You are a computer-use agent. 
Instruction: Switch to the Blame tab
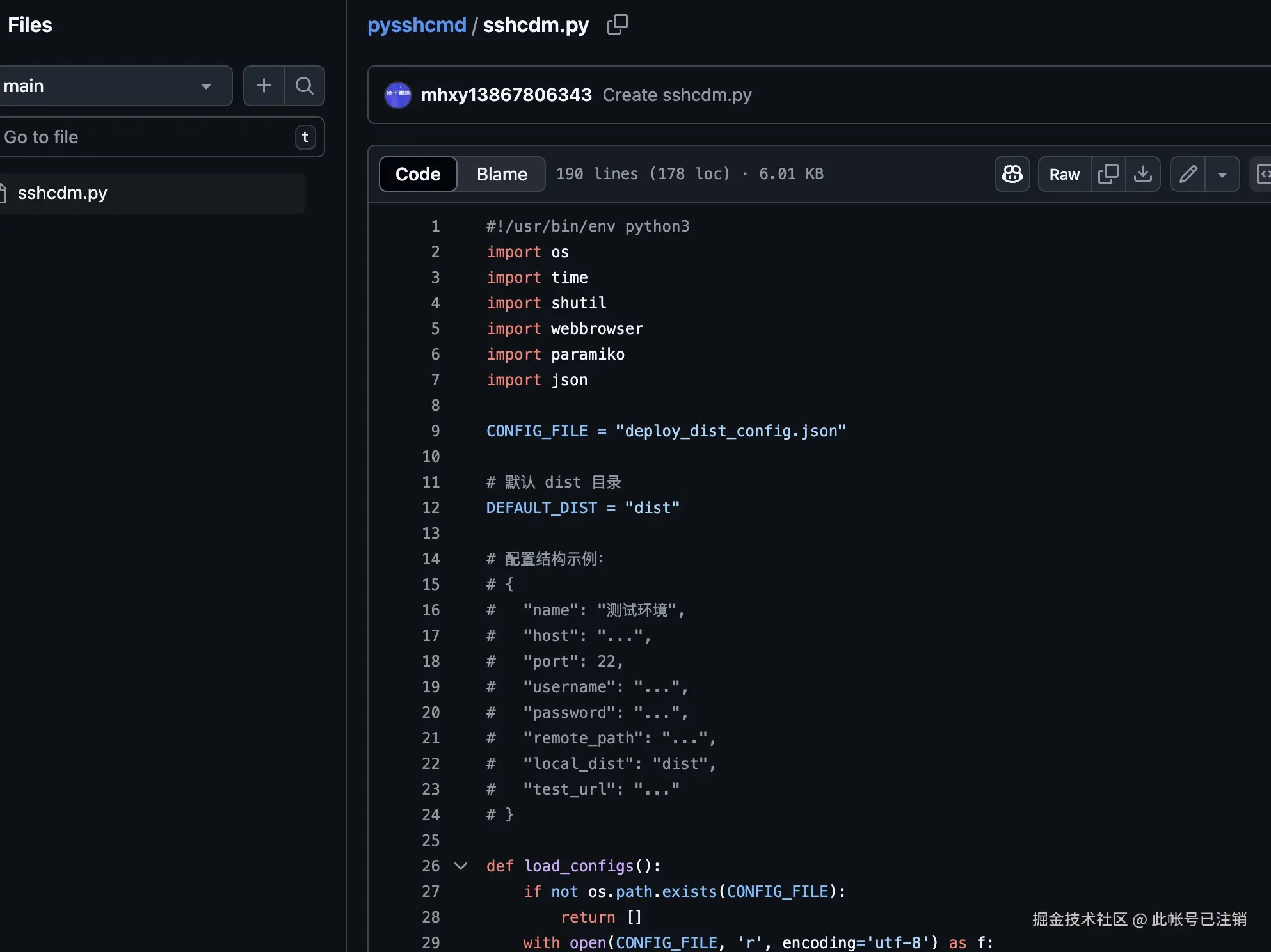tap(502, 174)
